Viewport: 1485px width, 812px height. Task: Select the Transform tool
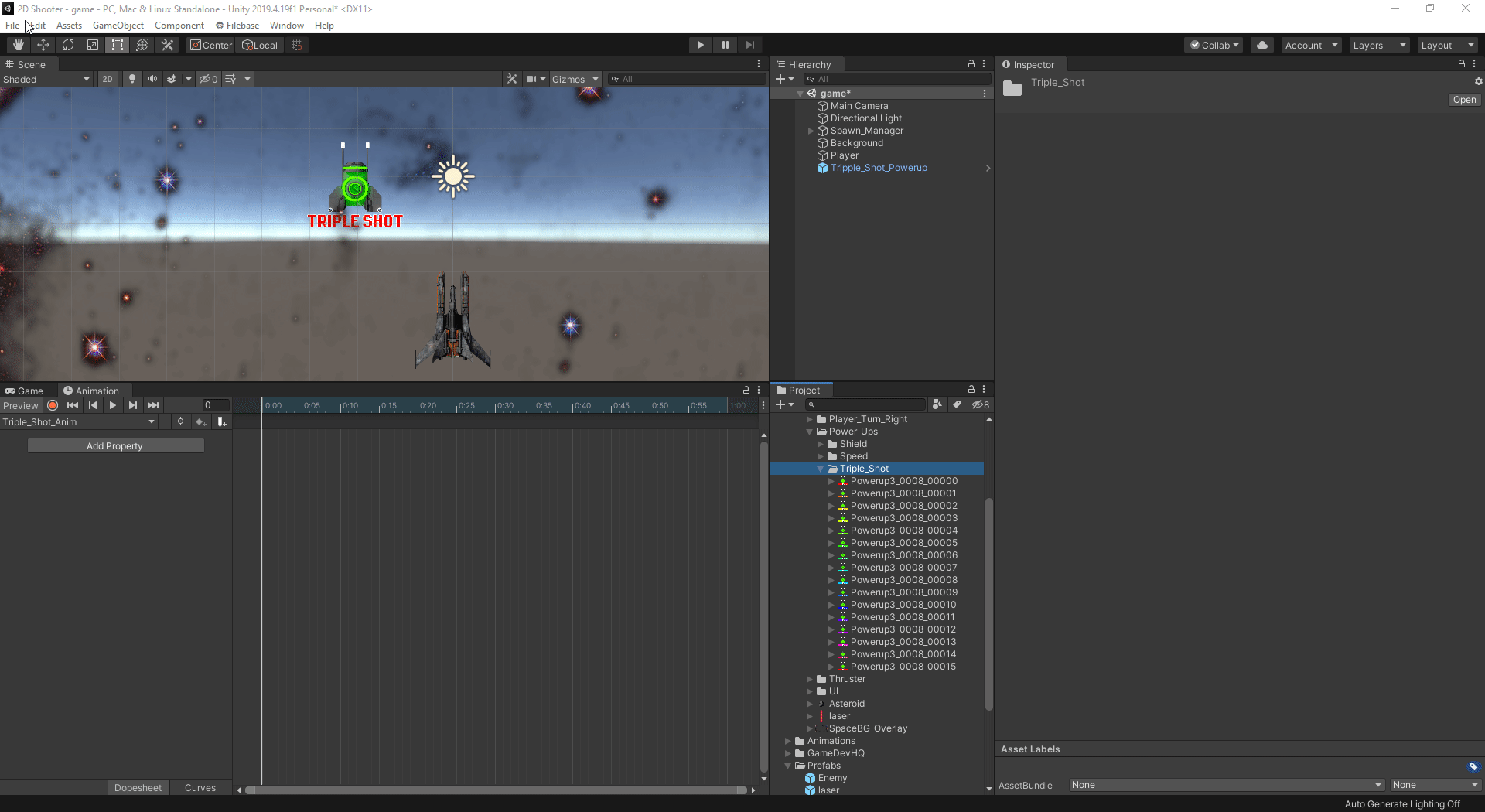142,45
